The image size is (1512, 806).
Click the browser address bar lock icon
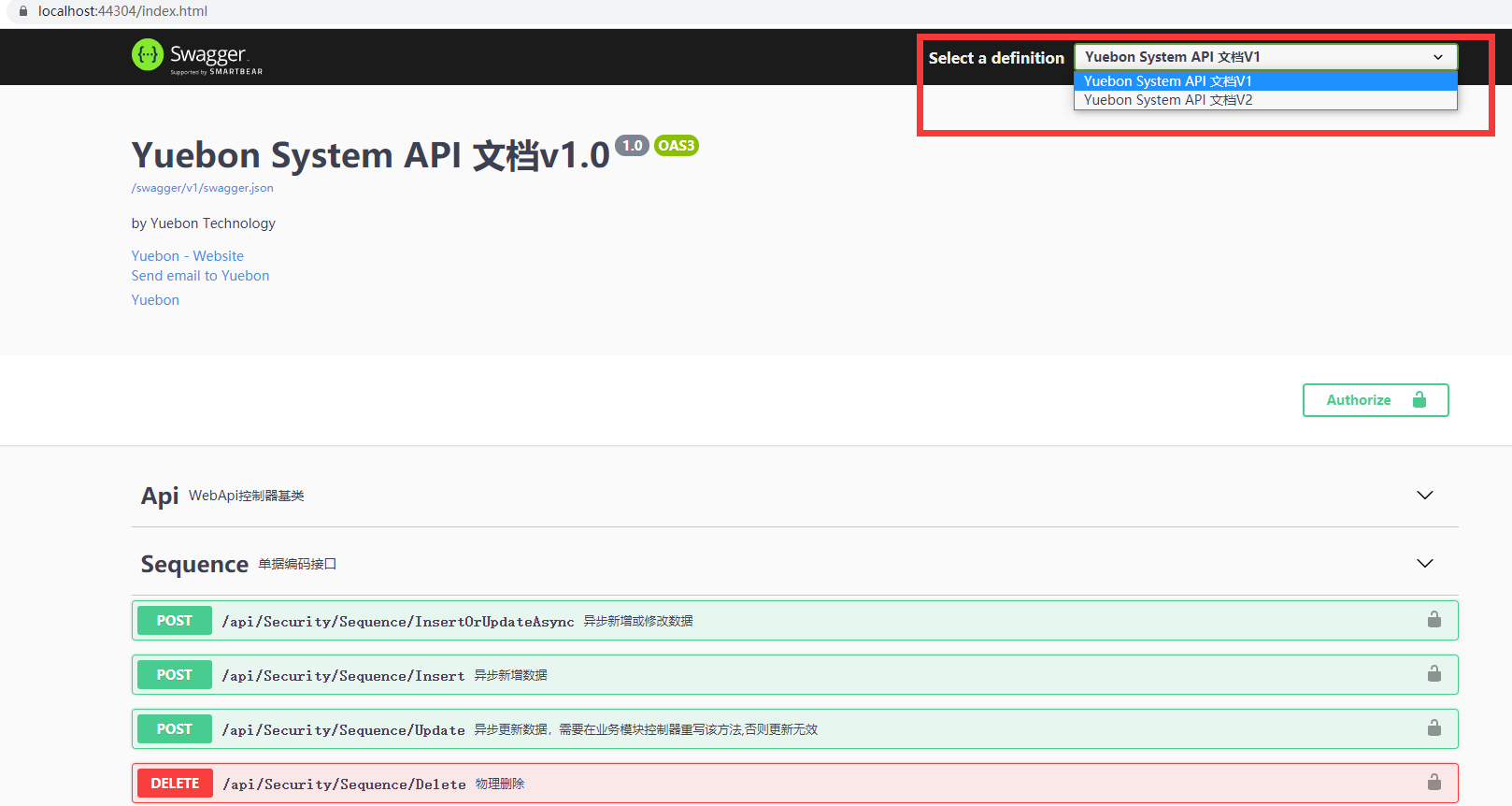coord(23,11)
